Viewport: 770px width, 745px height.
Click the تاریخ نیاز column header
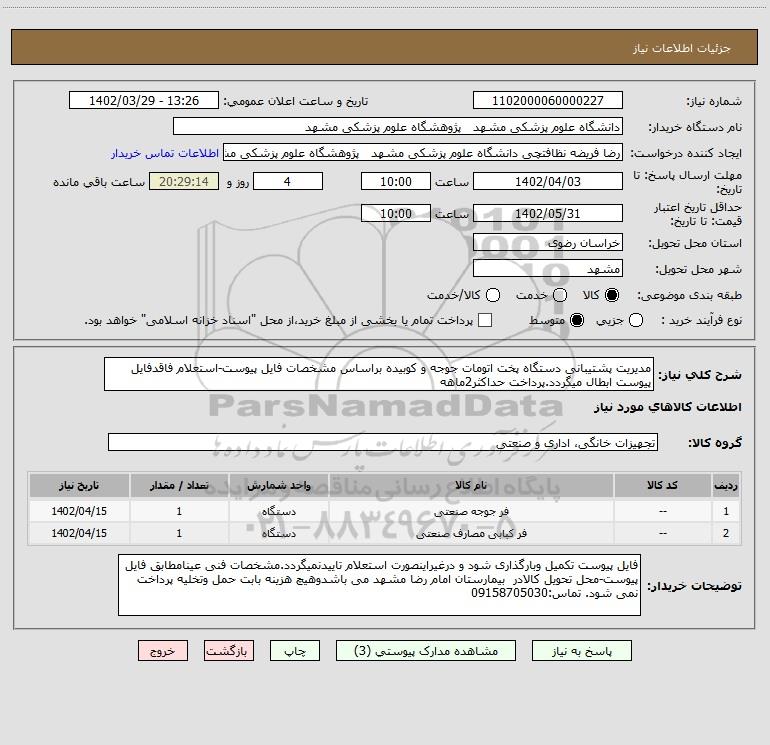pyautogui.click(x=79, y=485)
